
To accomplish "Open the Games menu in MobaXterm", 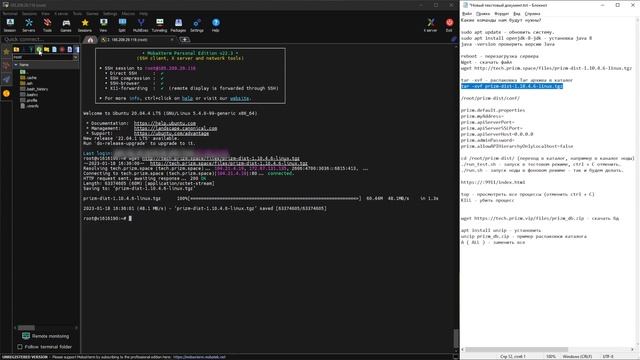I will pos(92,13).
